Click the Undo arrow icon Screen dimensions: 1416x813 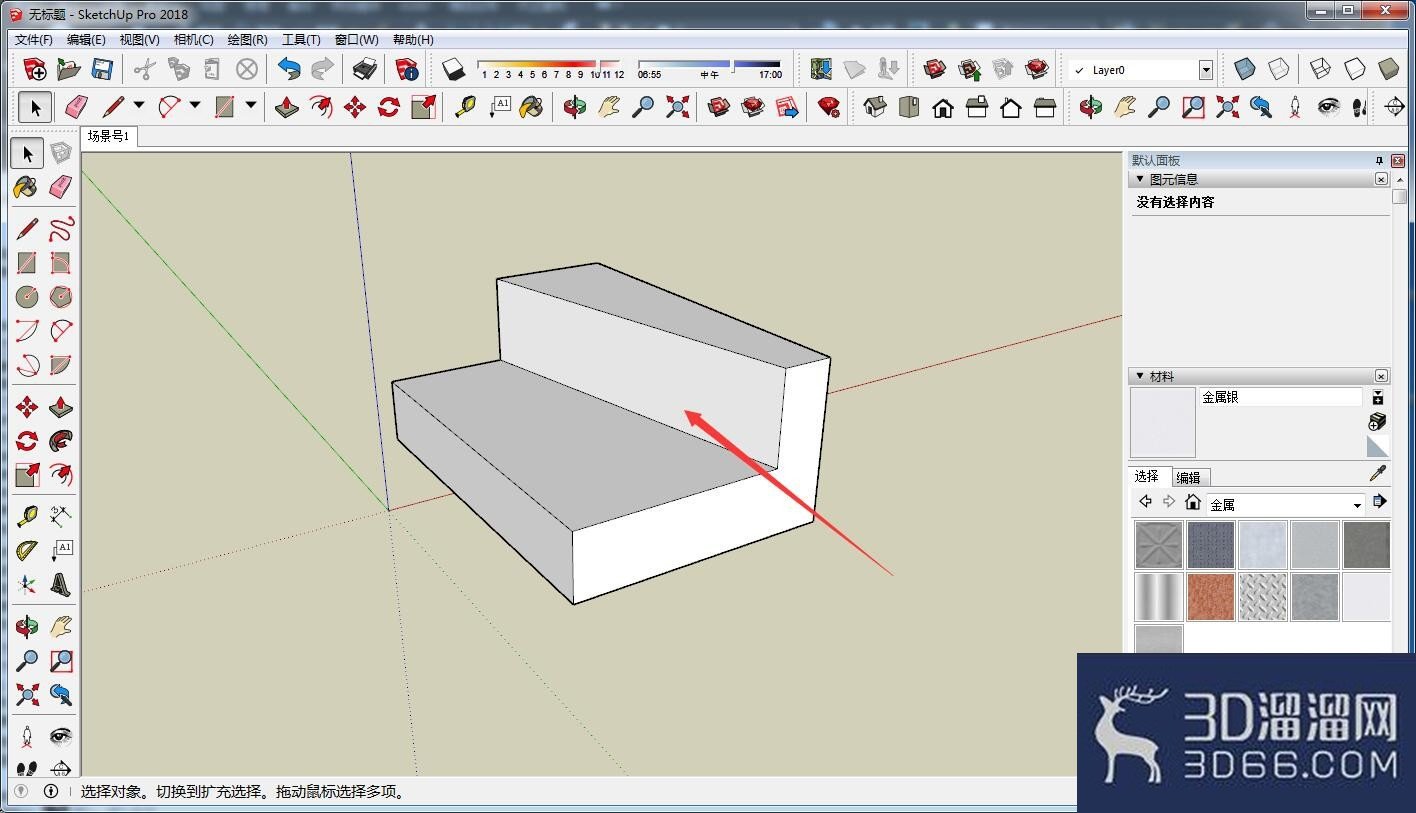click(289, 69)
